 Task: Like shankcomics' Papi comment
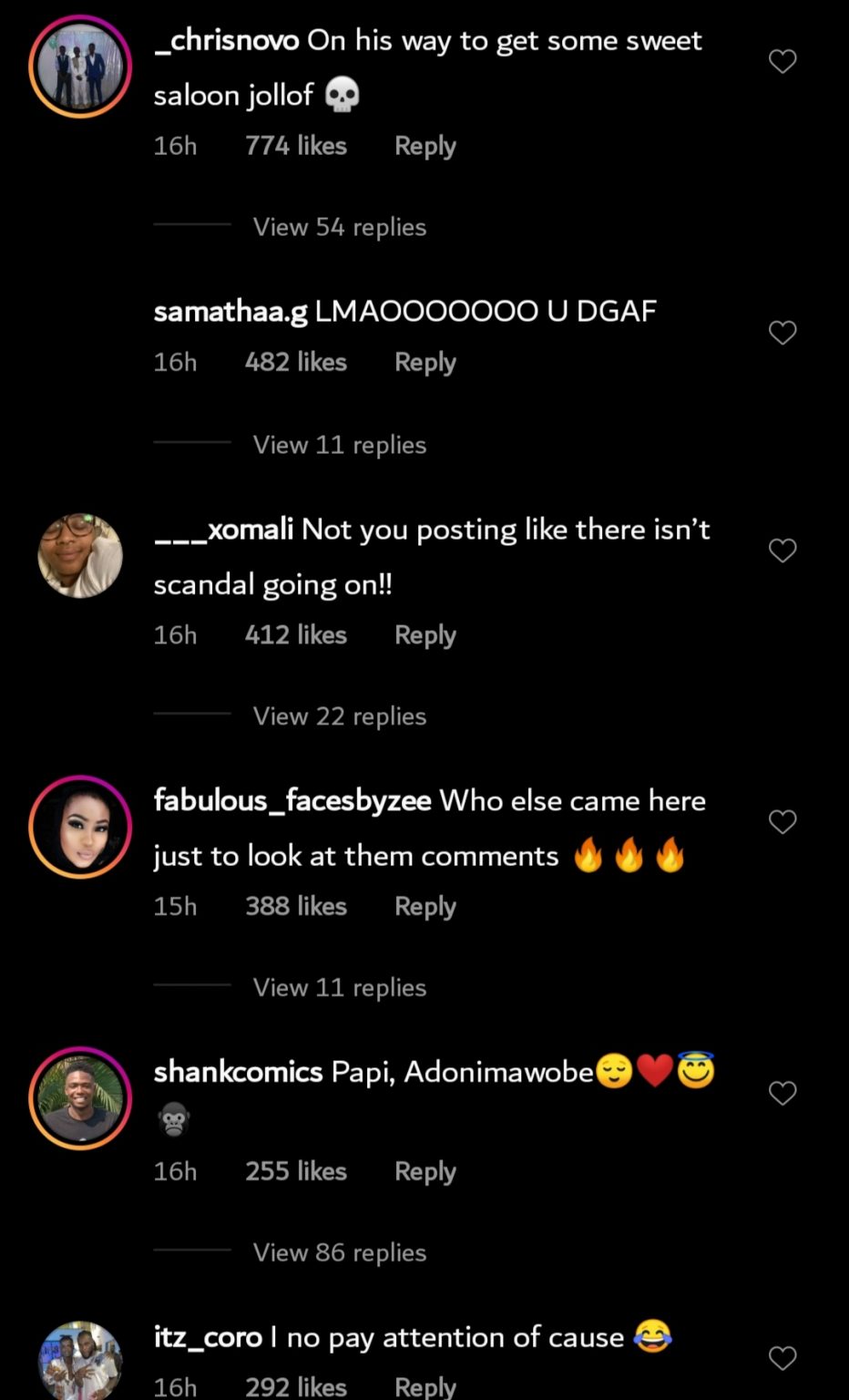coord(783,1093)
